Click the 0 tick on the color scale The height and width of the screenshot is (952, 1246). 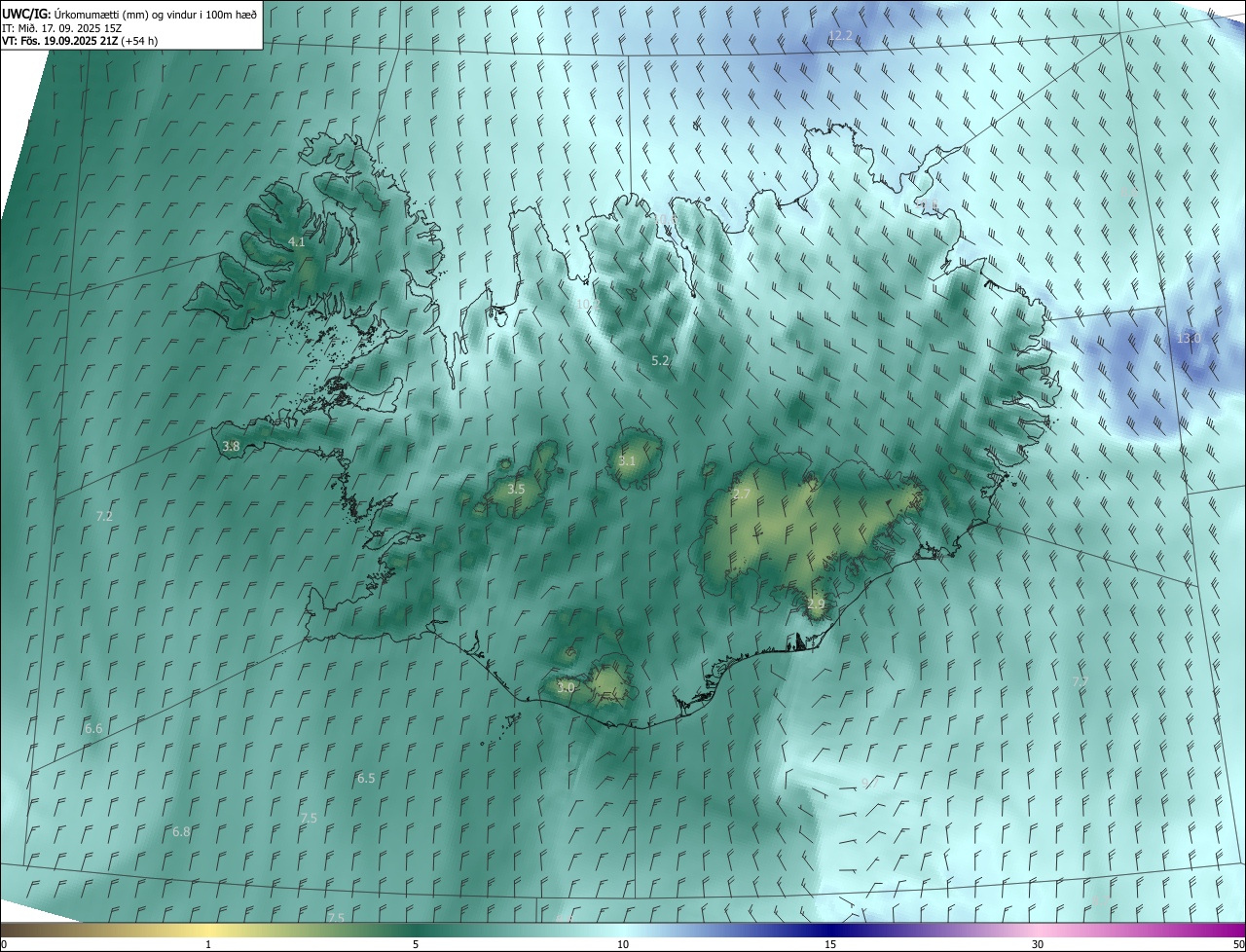point(4,944)
